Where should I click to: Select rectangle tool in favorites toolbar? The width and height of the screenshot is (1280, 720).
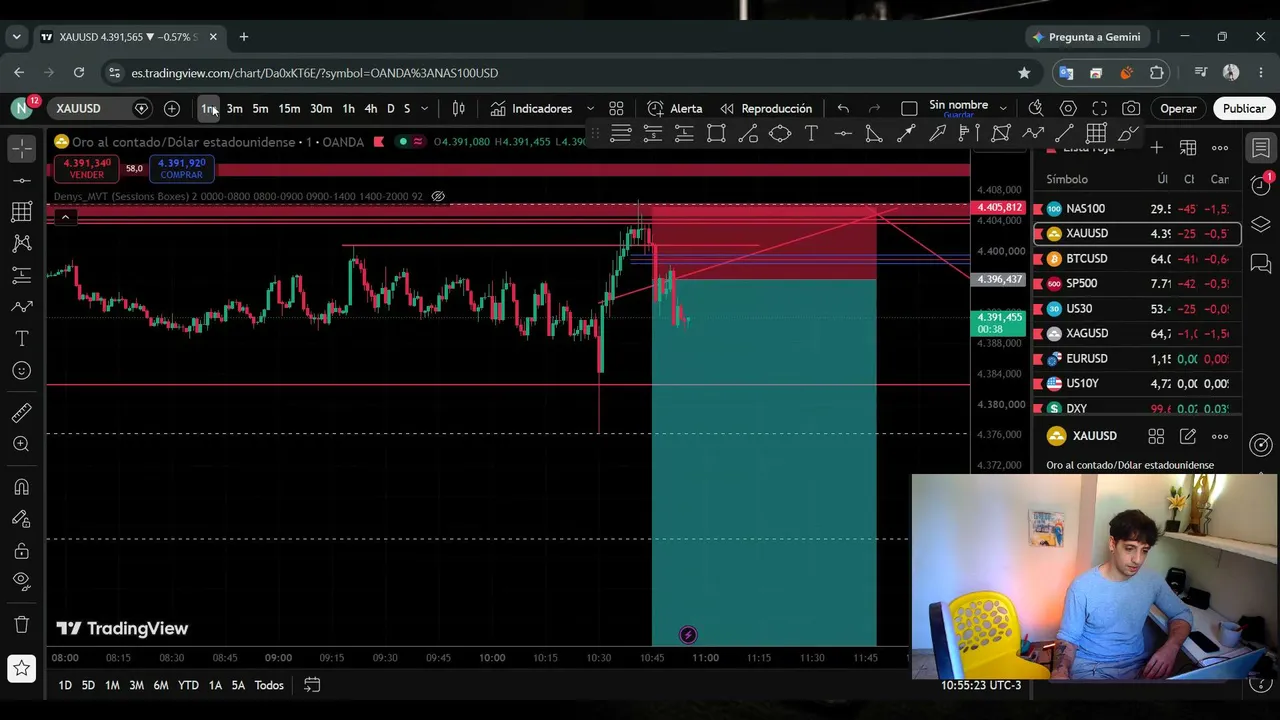[x=716, y=133]
